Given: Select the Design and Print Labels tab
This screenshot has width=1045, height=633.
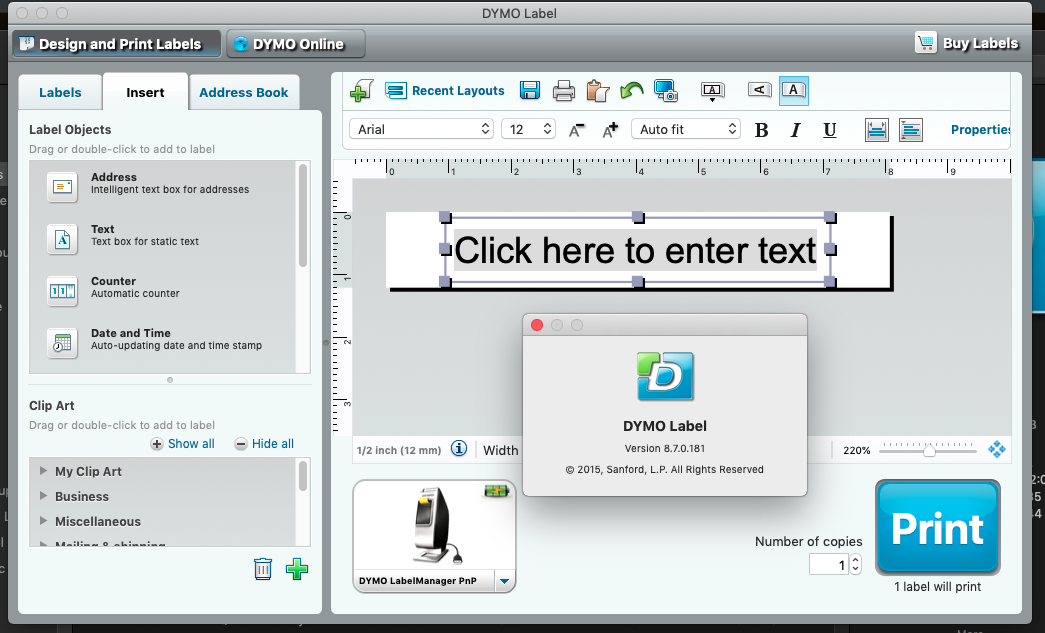Looking at the screenshot, I should 117,44.
